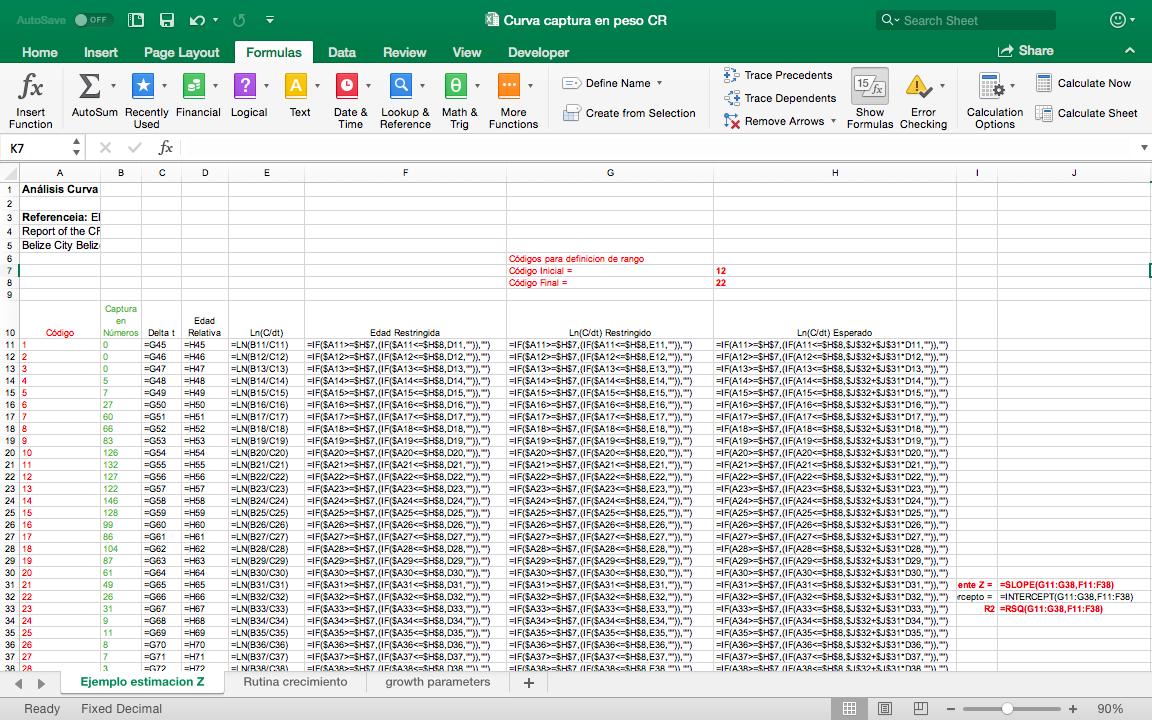Open Math & Trig functions
This screenshot has height=720, width=1152.
coord(459,100)
